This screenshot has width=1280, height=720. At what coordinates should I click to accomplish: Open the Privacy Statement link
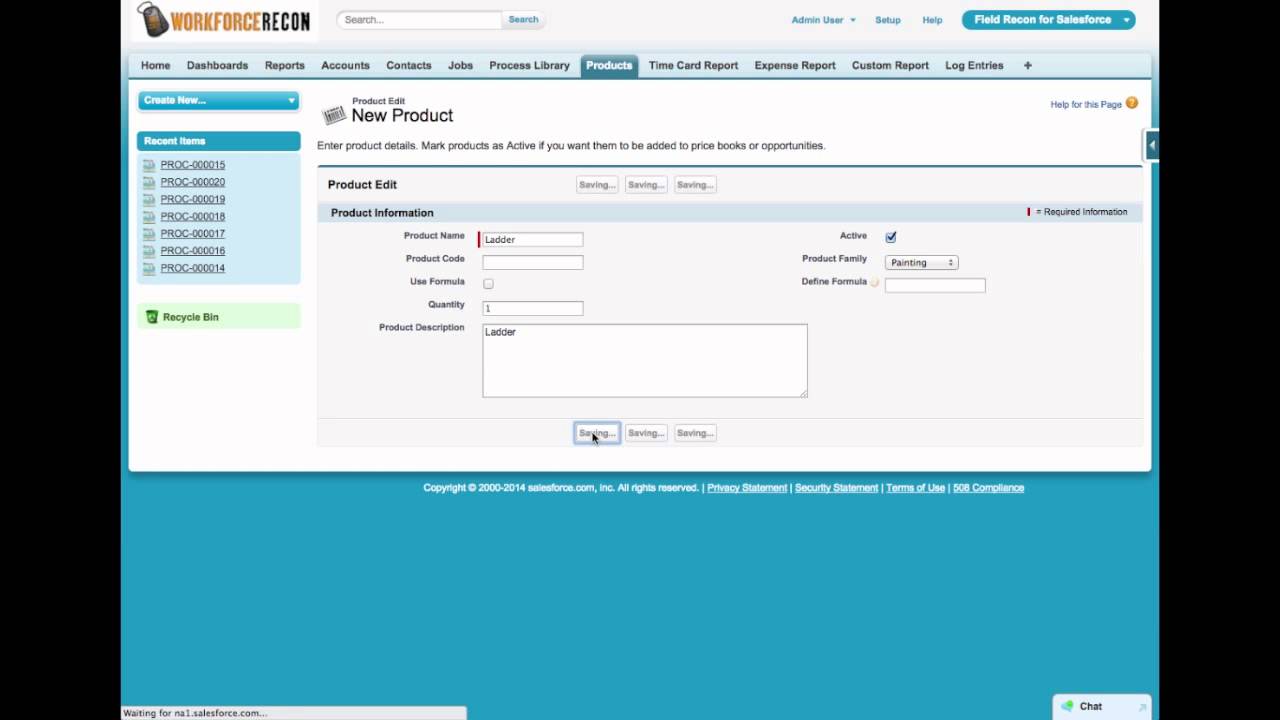point(747,488)
